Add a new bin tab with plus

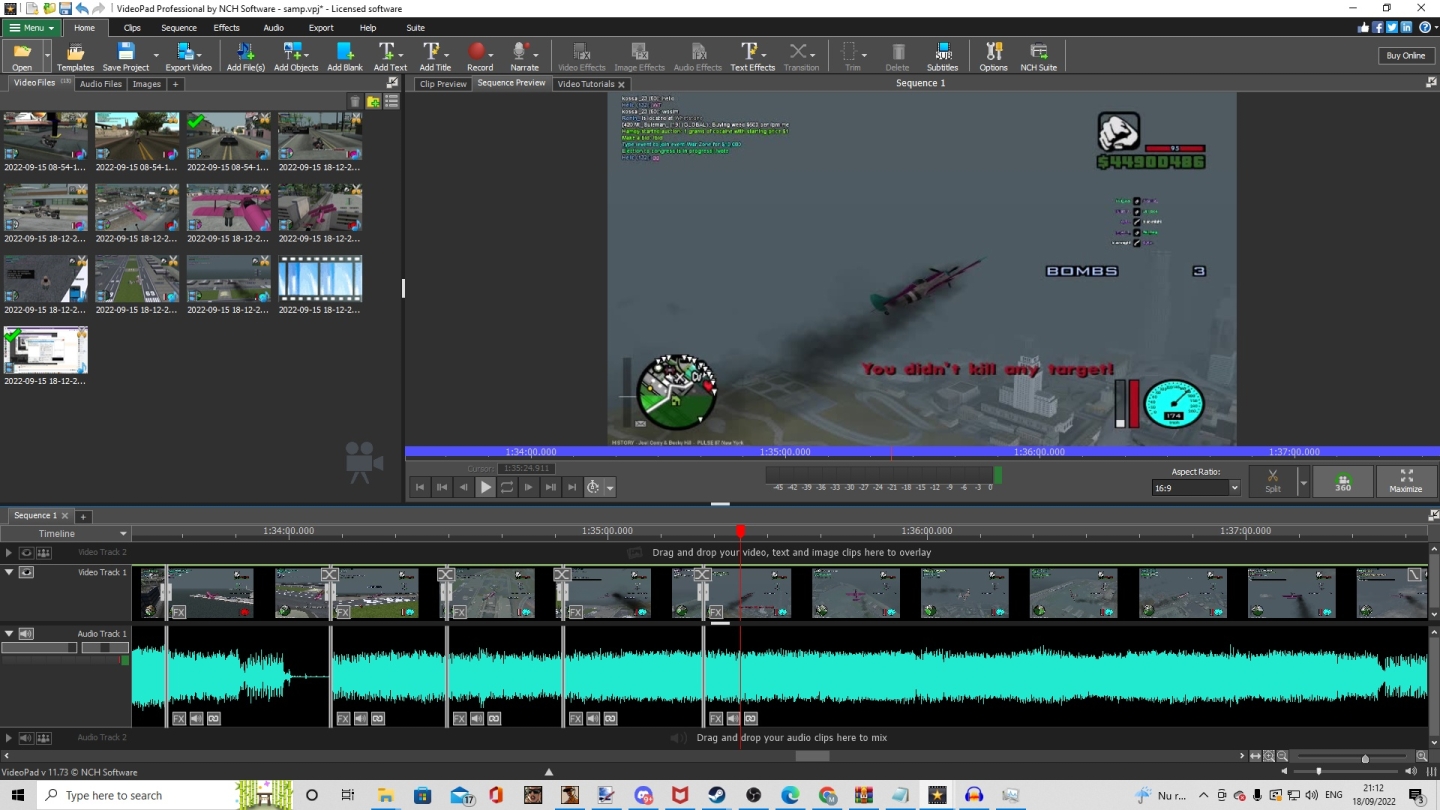pos(175,84)
